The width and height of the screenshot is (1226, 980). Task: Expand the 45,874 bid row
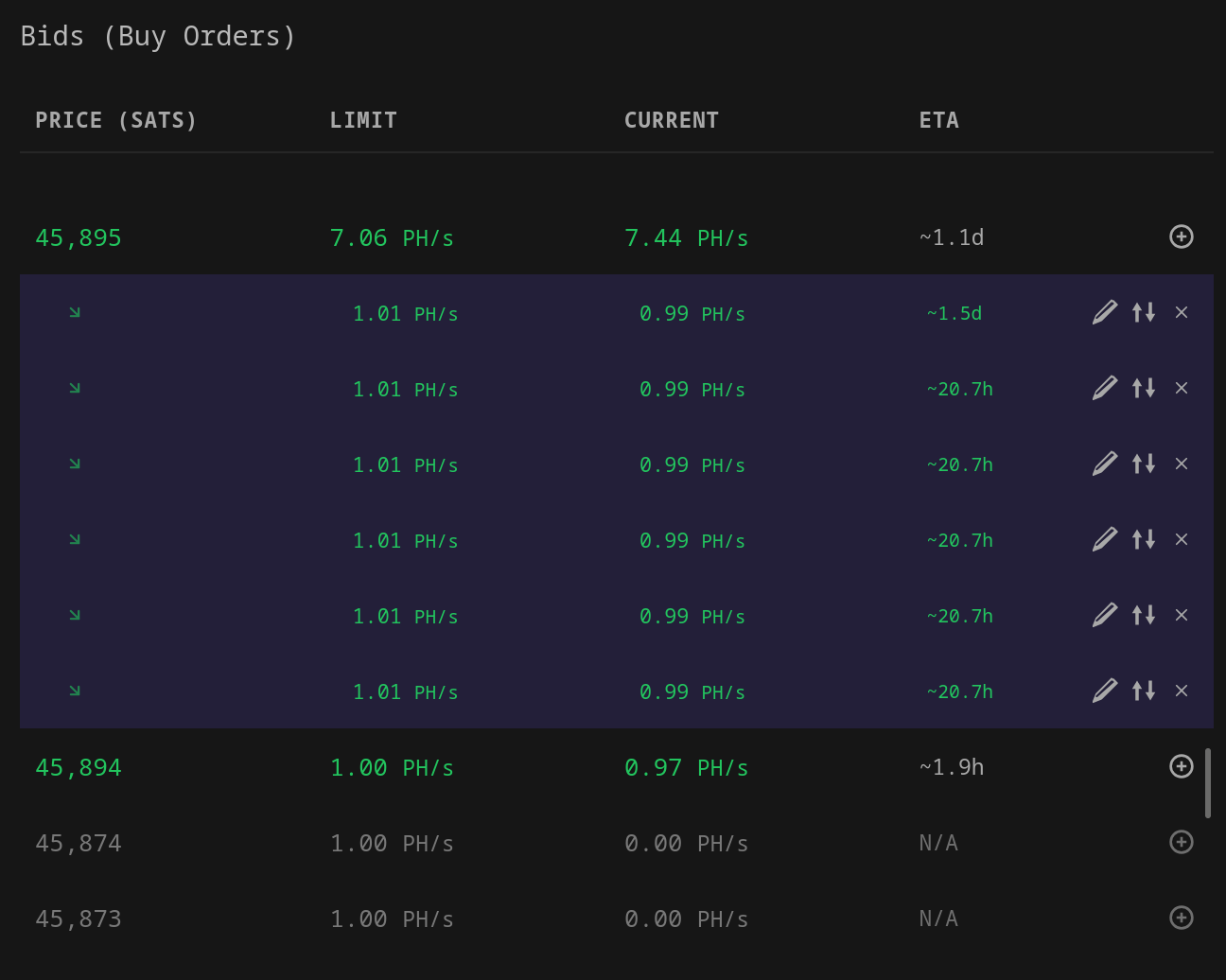(x=1181, y=842)
